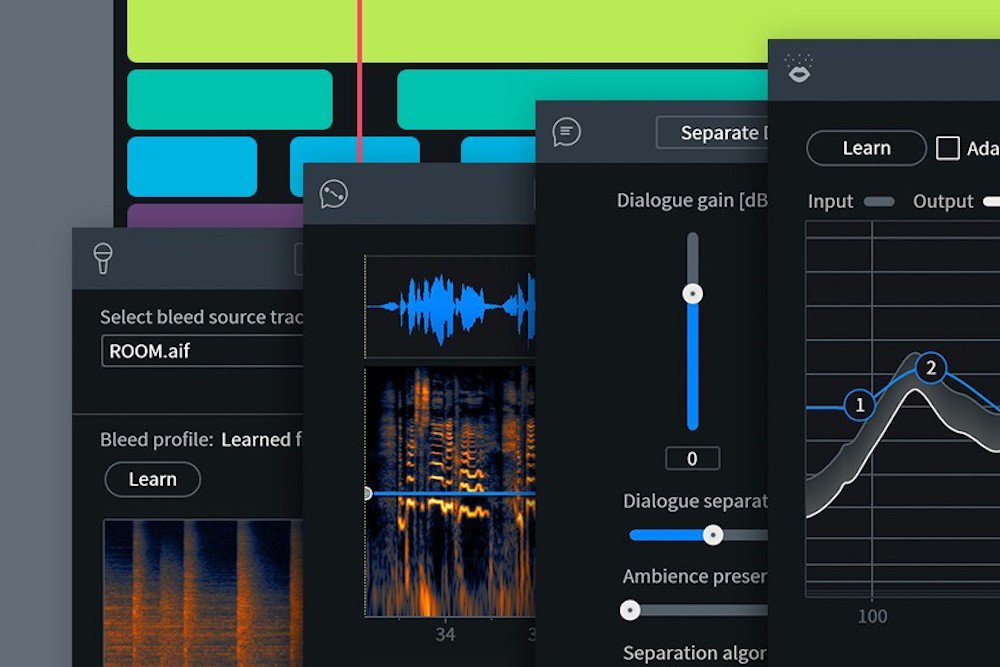Click the Dialogue Isolate speech bubble icon
The width and height of the screenshot is (1000, 667).
pos(565,131)
